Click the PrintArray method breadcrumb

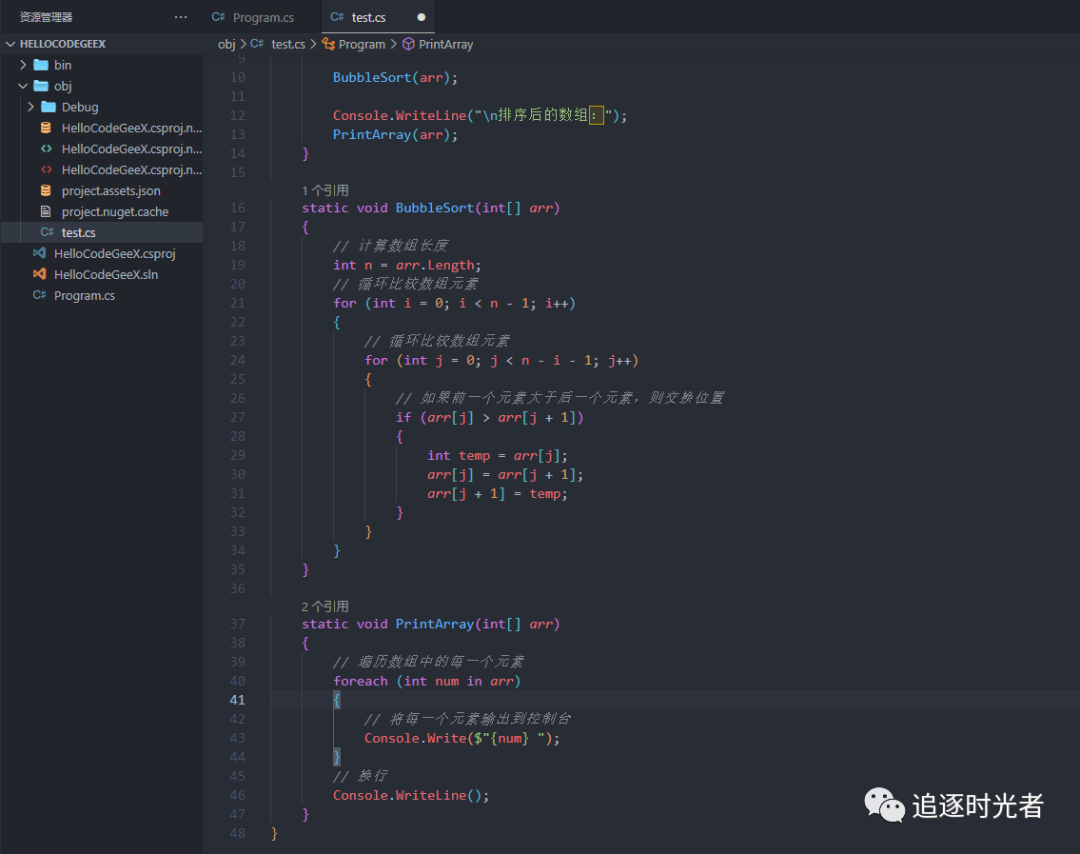tap(446, 44)
